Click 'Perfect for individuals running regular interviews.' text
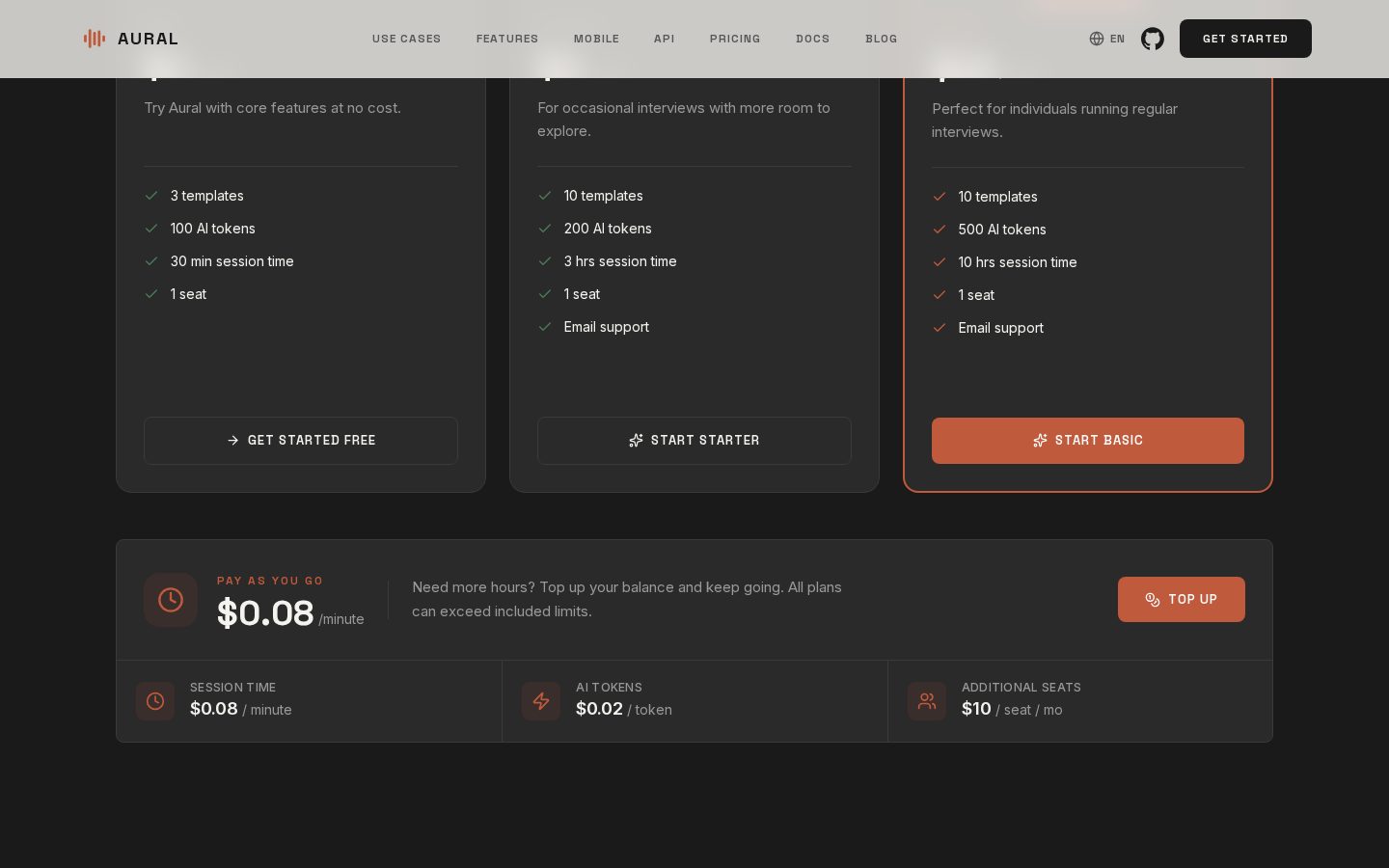Screen dimensions: 1389x868 (x=1054, y=121)
